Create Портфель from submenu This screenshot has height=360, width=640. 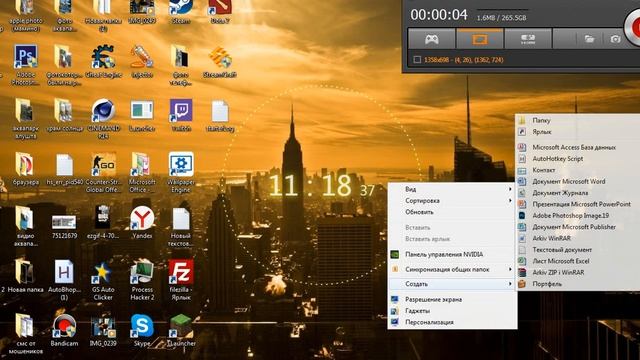(578, 284)
